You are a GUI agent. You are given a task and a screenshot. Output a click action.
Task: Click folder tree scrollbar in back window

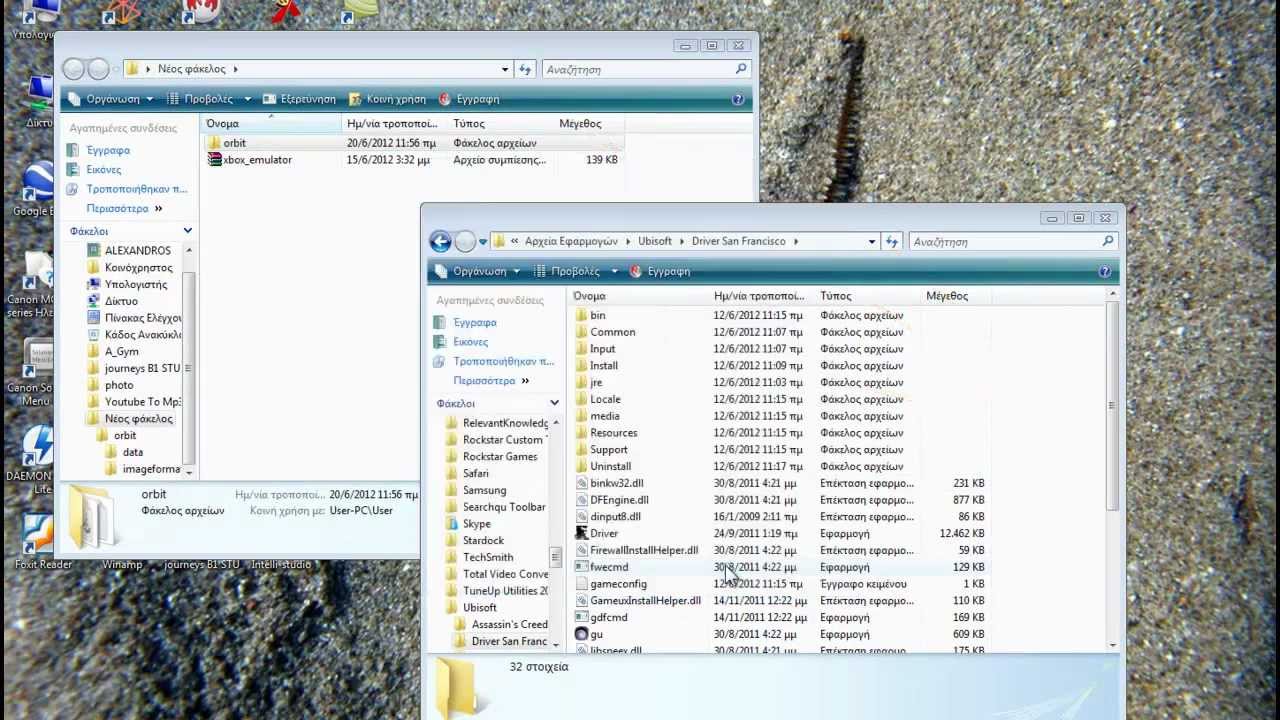187,369
